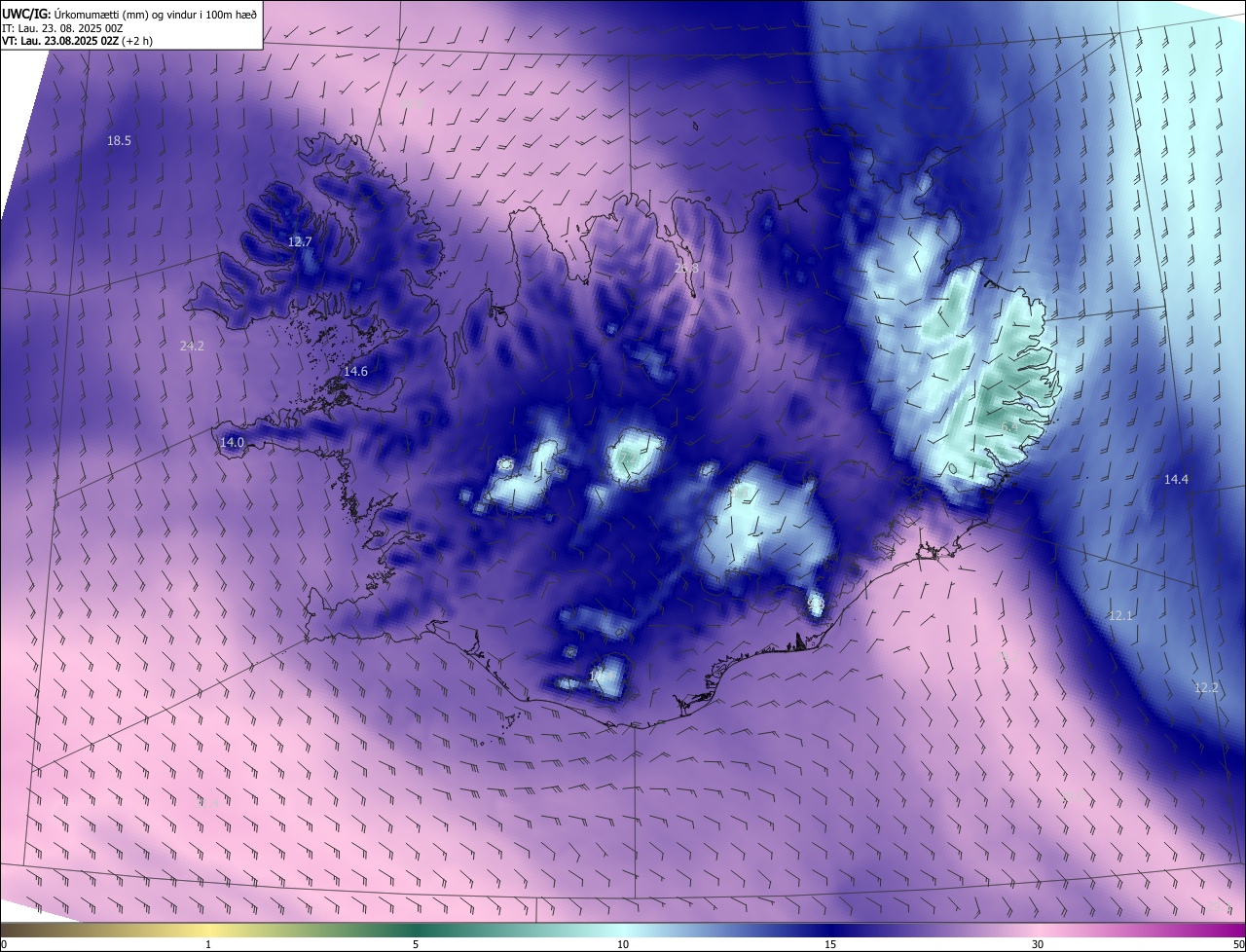Click the 0 tick on the color scale

[x=5, y=944]
